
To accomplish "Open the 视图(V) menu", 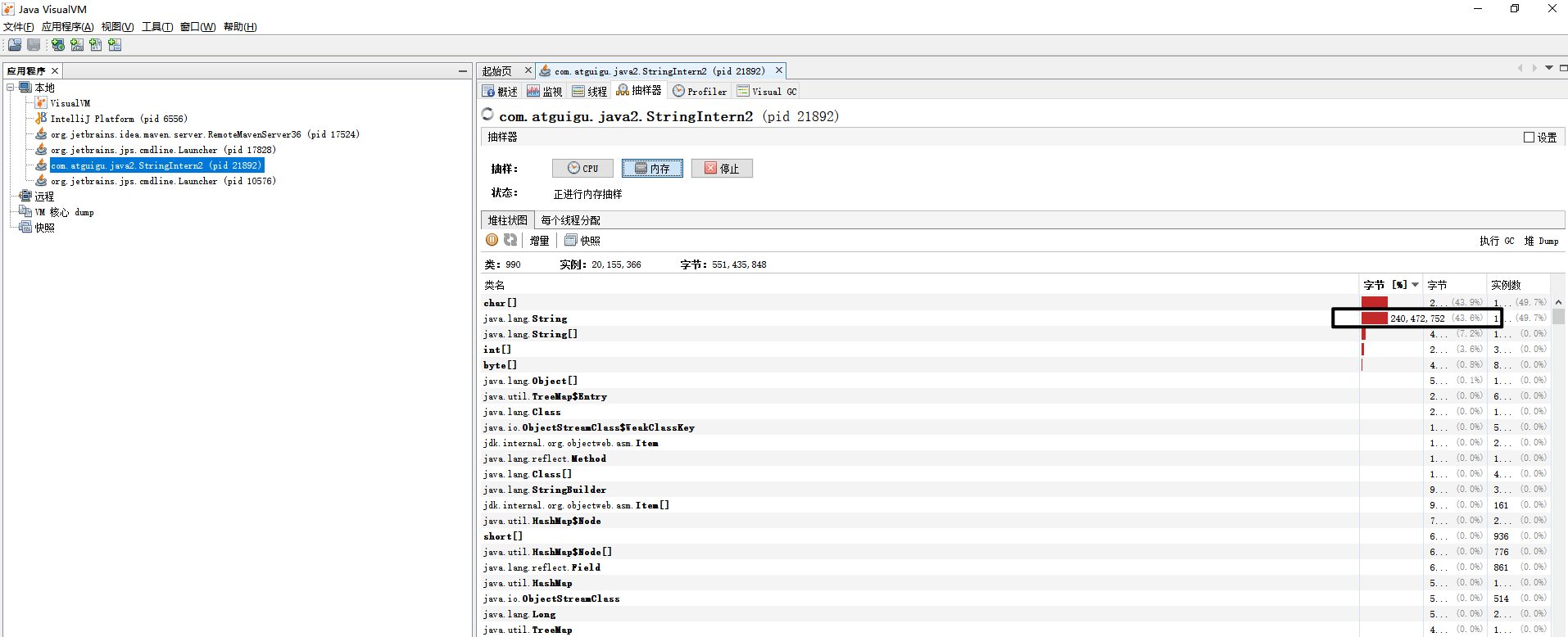I will (118, 27).
